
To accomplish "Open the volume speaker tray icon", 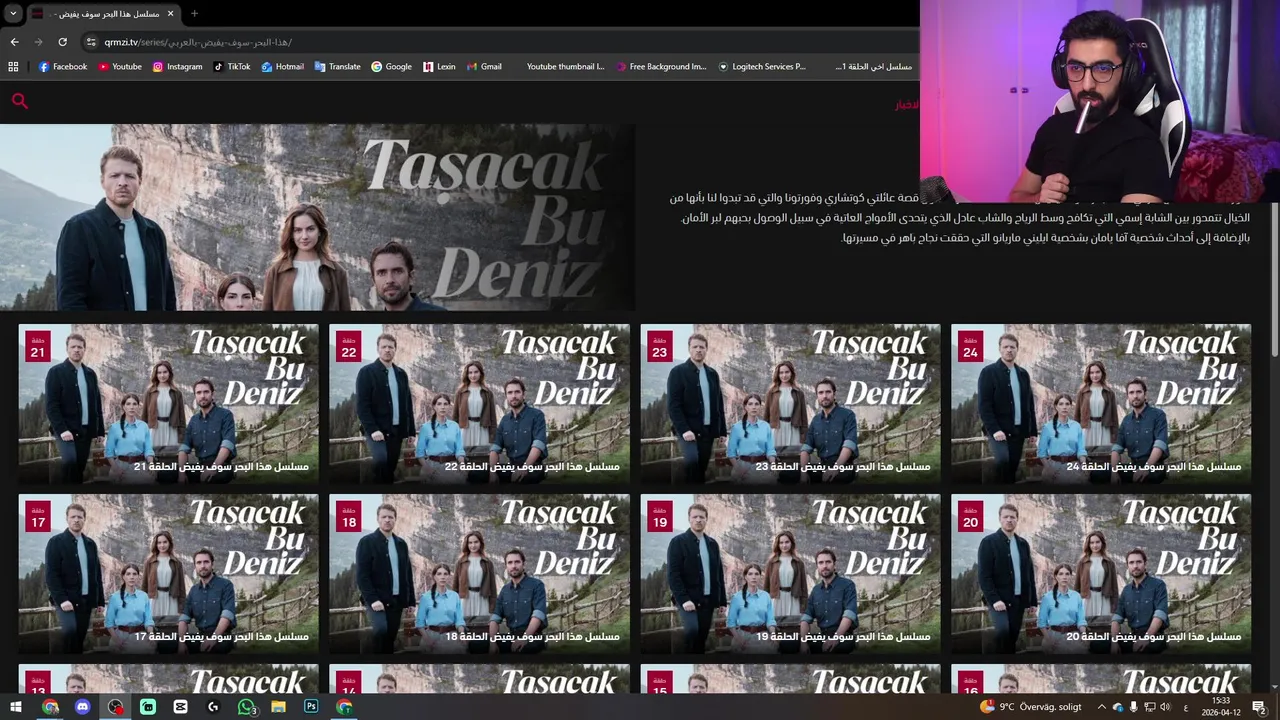I will click(x=1165, y=707).
